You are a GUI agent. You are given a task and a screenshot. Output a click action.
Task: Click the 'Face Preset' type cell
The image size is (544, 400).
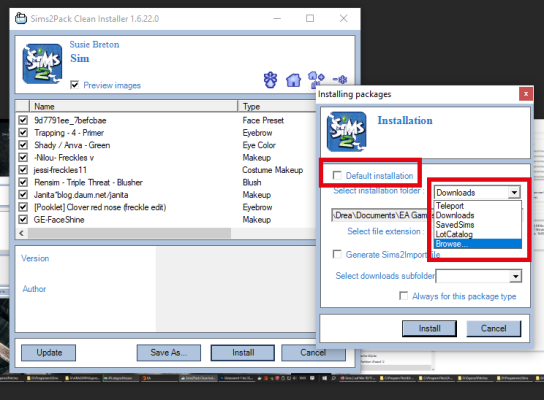pyautogui.click(x=263, y=120)
